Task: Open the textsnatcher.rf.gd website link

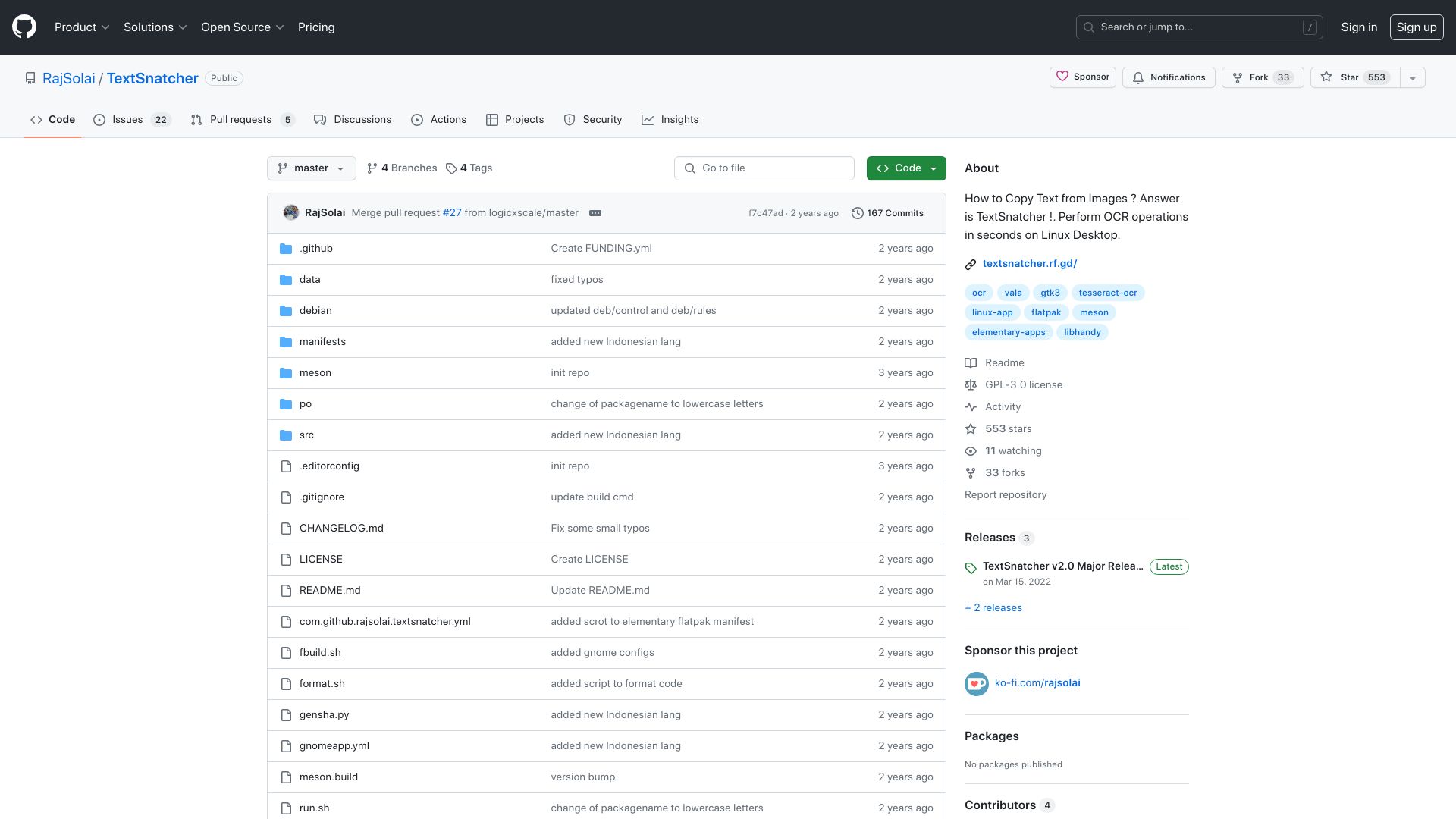Action: coord(1029,264)
